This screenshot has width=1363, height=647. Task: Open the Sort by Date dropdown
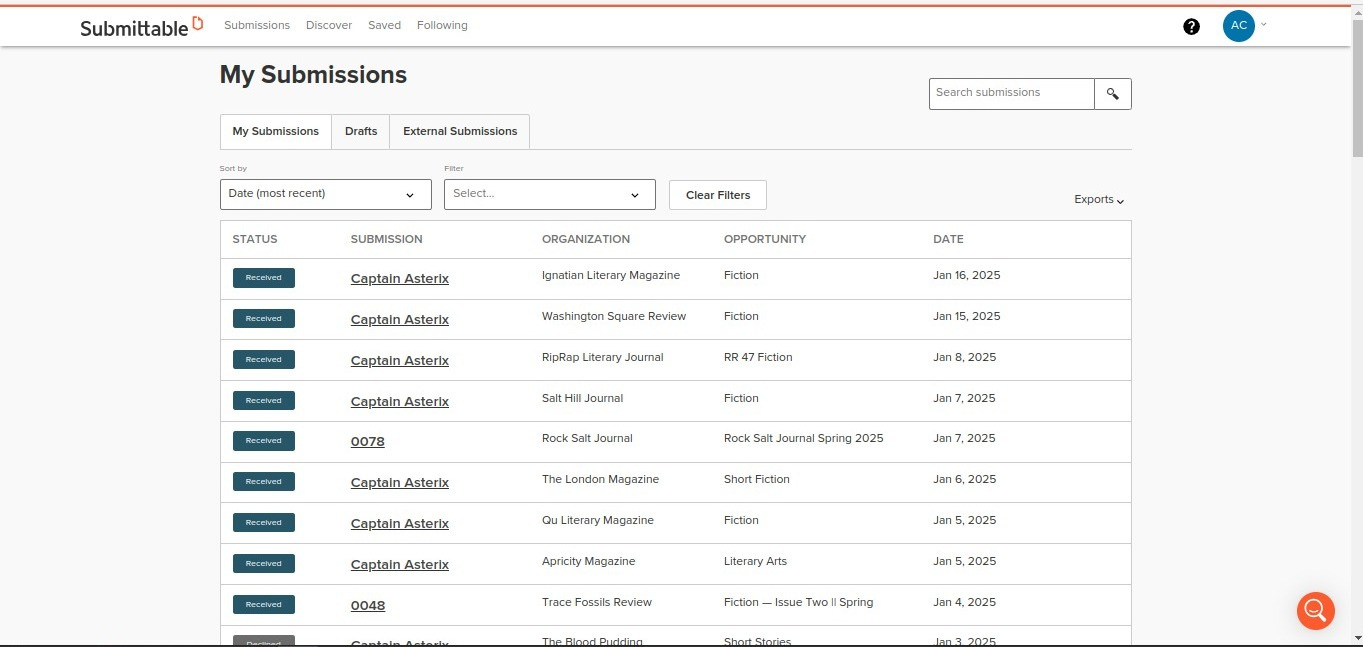(x=325, y=194)
